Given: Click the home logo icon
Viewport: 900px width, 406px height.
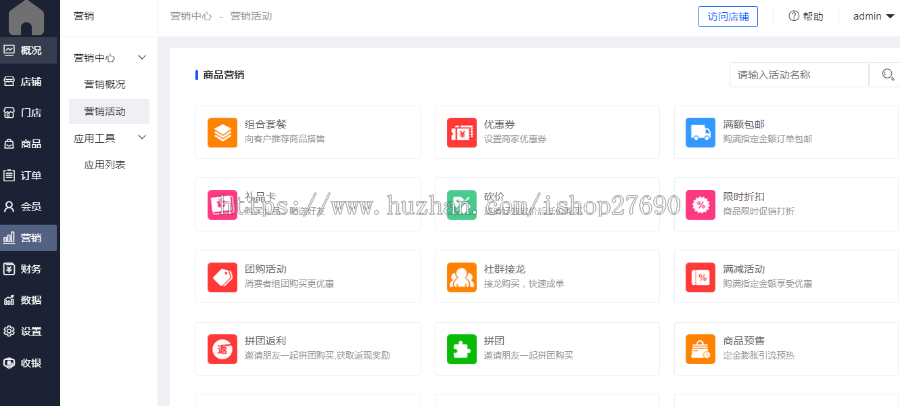Looking at the screenshot, I should pos(26,16).
